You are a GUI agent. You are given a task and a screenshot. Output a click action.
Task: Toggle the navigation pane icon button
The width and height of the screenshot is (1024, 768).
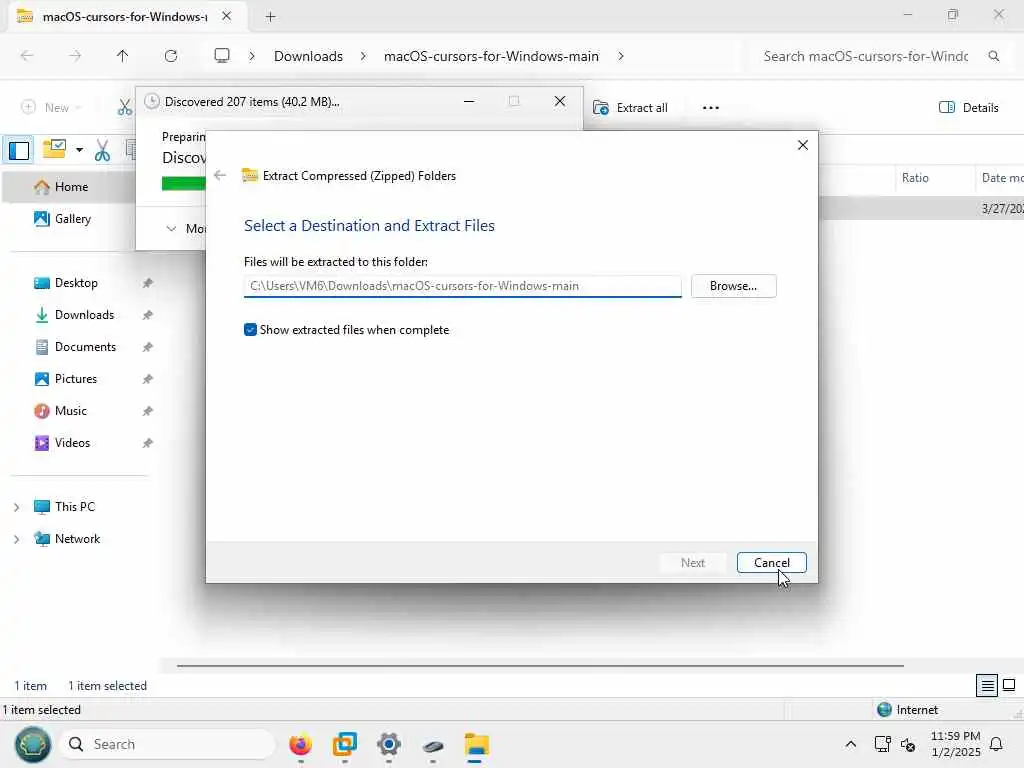click(x=19, y=151)
